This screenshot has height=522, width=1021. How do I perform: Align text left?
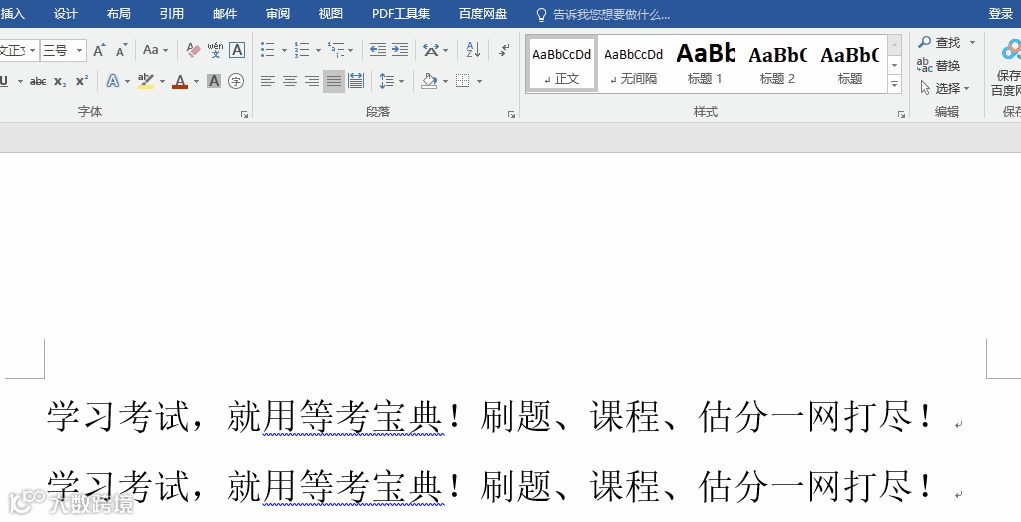(x=268, y=81)
